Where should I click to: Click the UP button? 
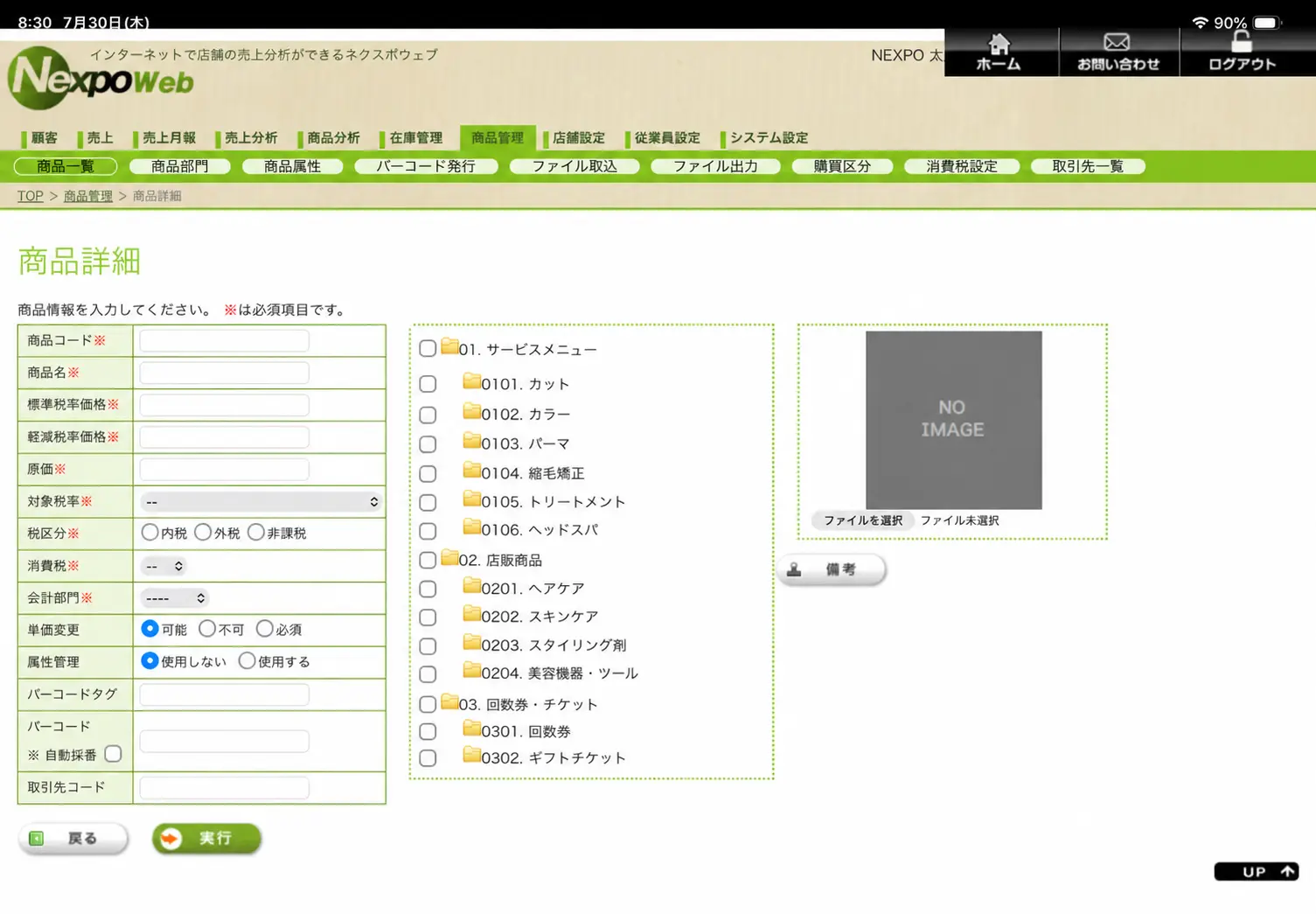(x=1256, y=871)
